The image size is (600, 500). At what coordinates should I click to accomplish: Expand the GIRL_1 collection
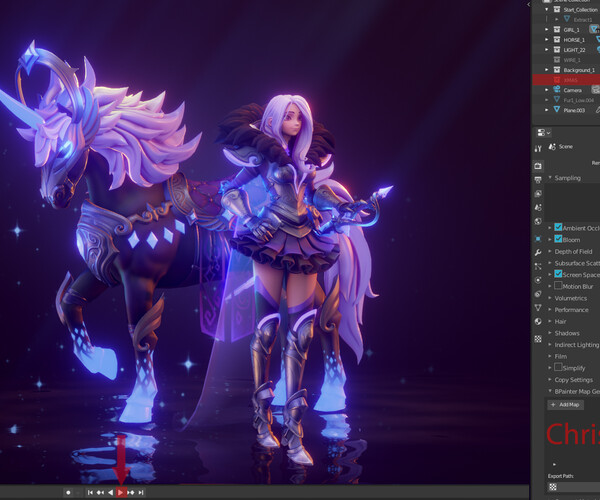point(547,29)
